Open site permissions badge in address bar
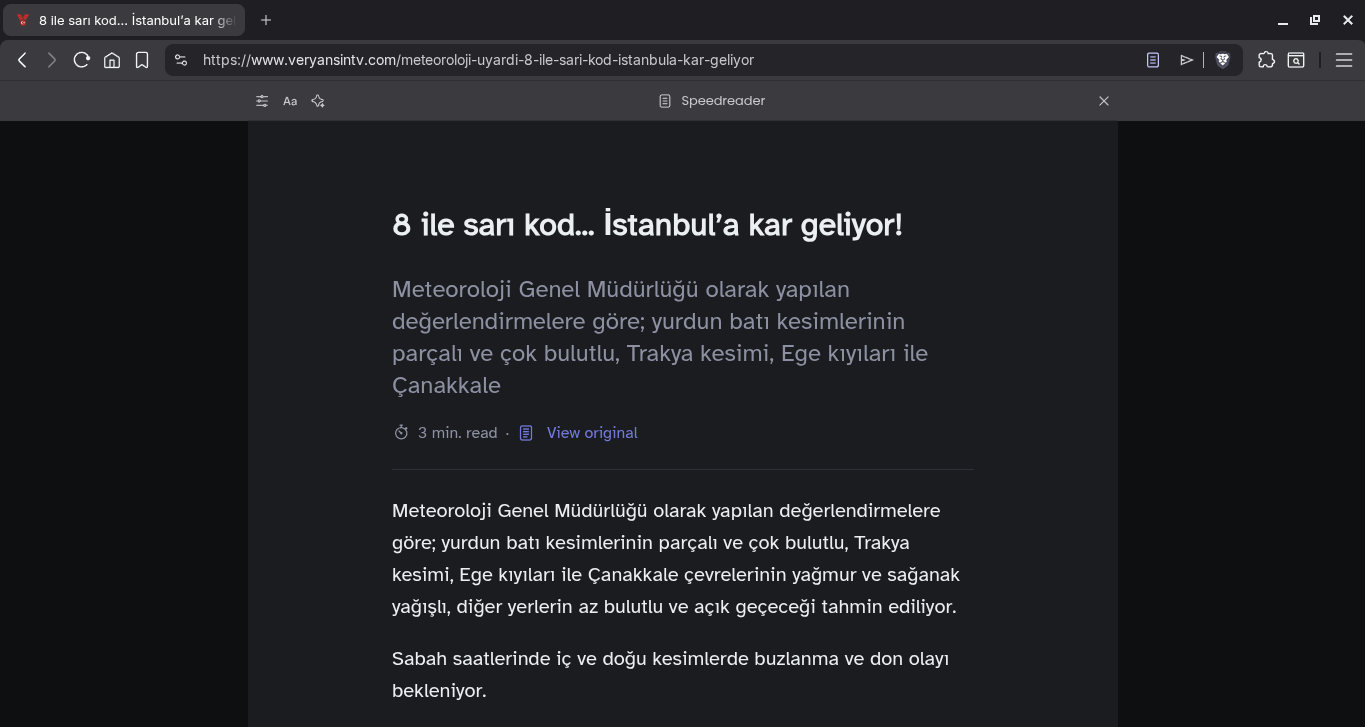 (x=181, y=59)
